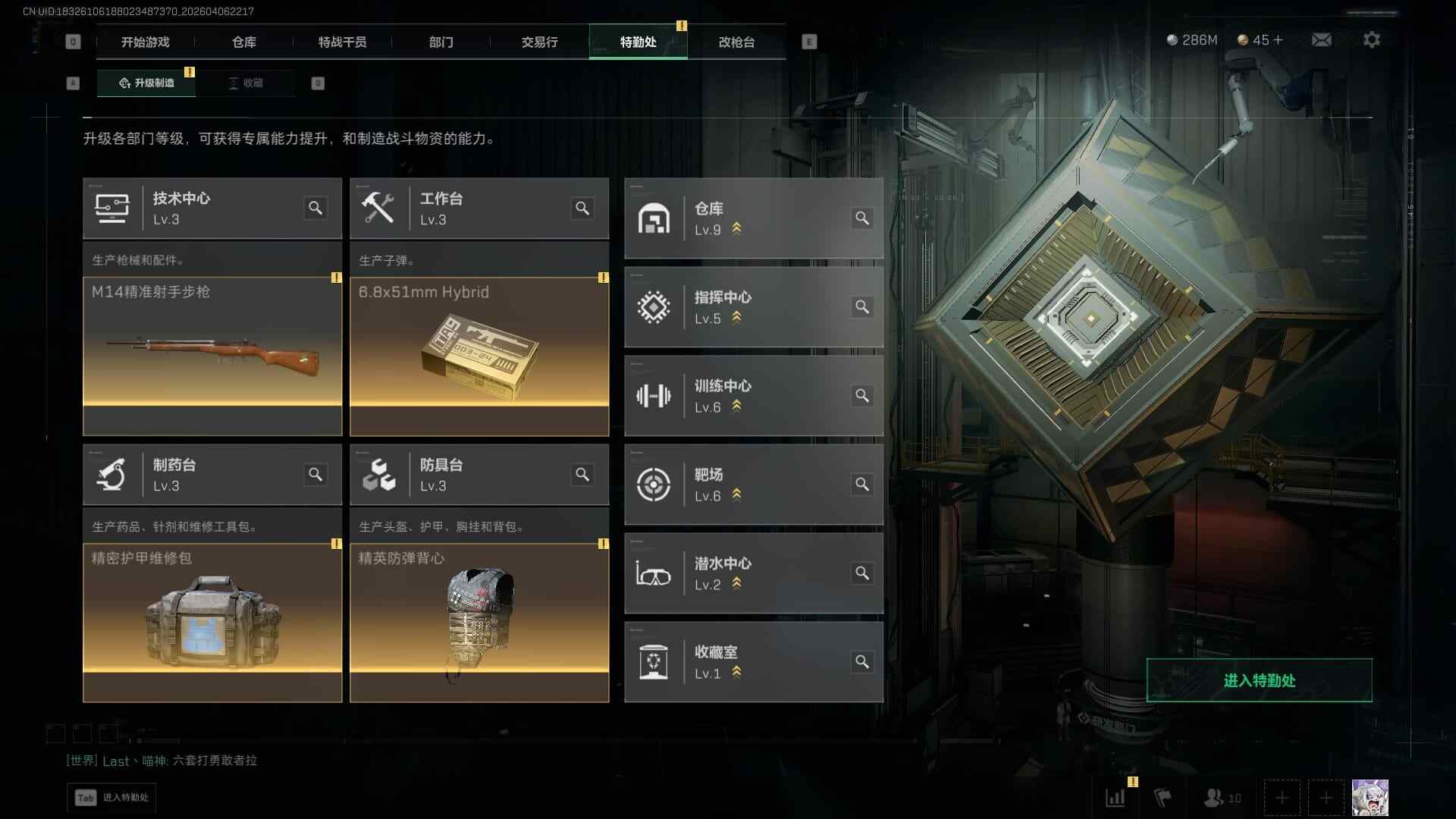The height and width of the screenshot is (819, 1456).
Task: Select the 潜水中心 Lv.2 department row
Action: pos(754,573)
